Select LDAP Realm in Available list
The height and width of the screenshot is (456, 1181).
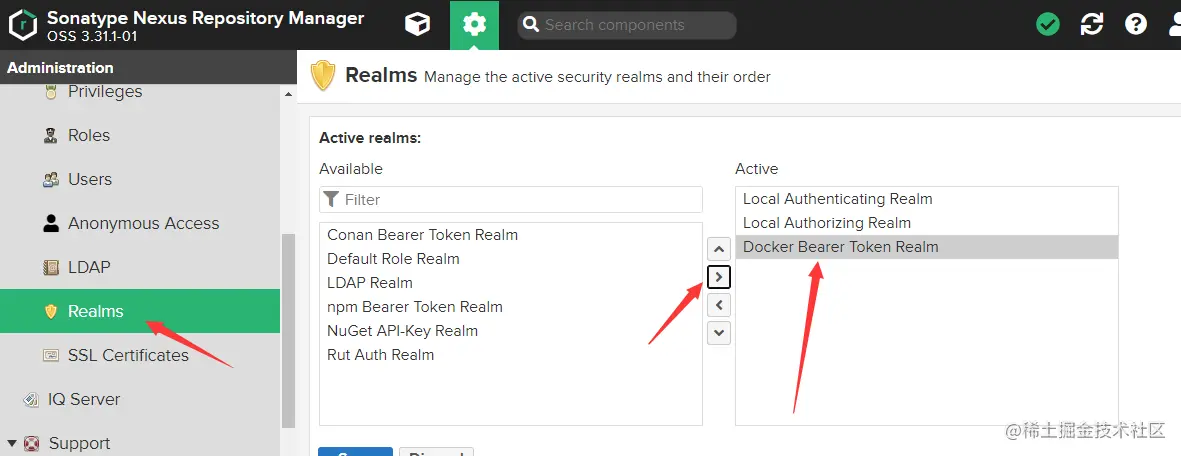[x=511, y=283]
